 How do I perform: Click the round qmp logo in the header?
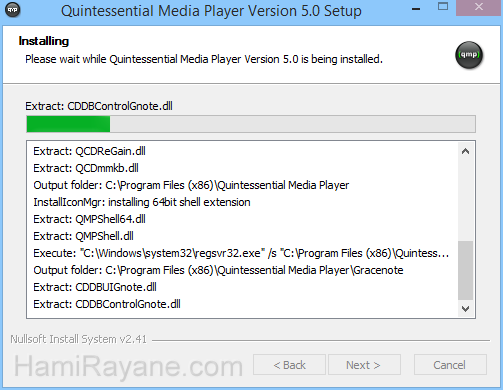pos(469,55)
